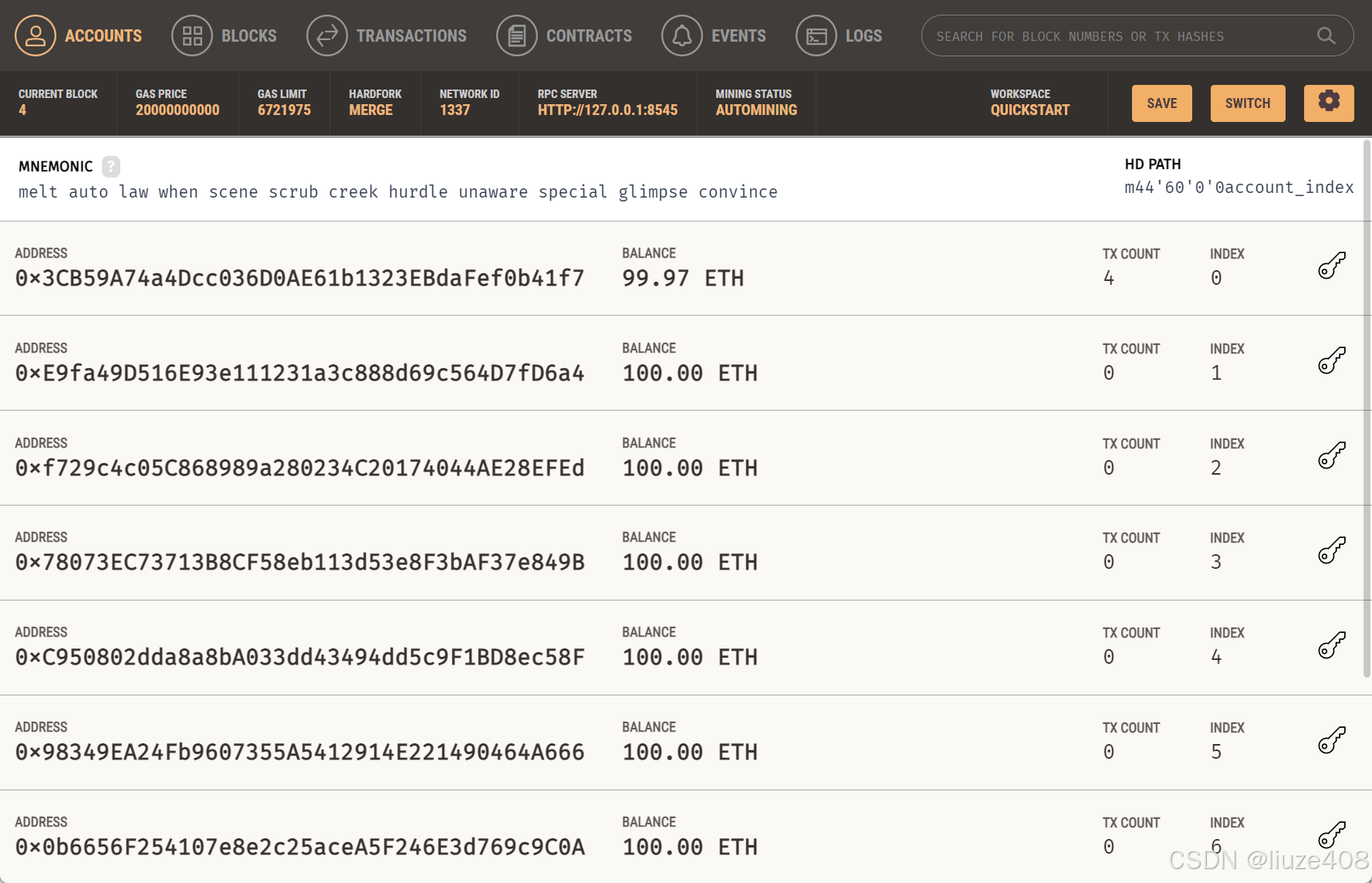1372x883 pixels.
Task: Go to the Contracts tab
Action: [565, 36]
